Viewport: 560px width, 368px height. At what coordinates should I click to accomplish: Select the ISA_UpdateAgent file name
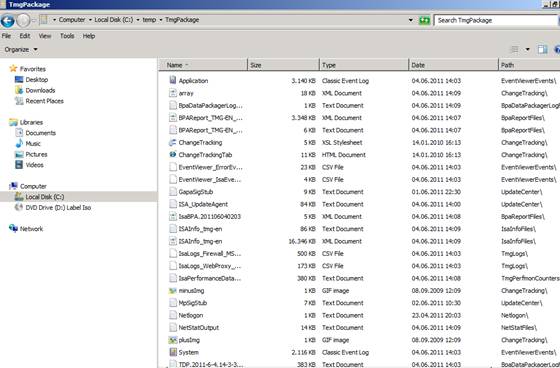coord(203,204)
